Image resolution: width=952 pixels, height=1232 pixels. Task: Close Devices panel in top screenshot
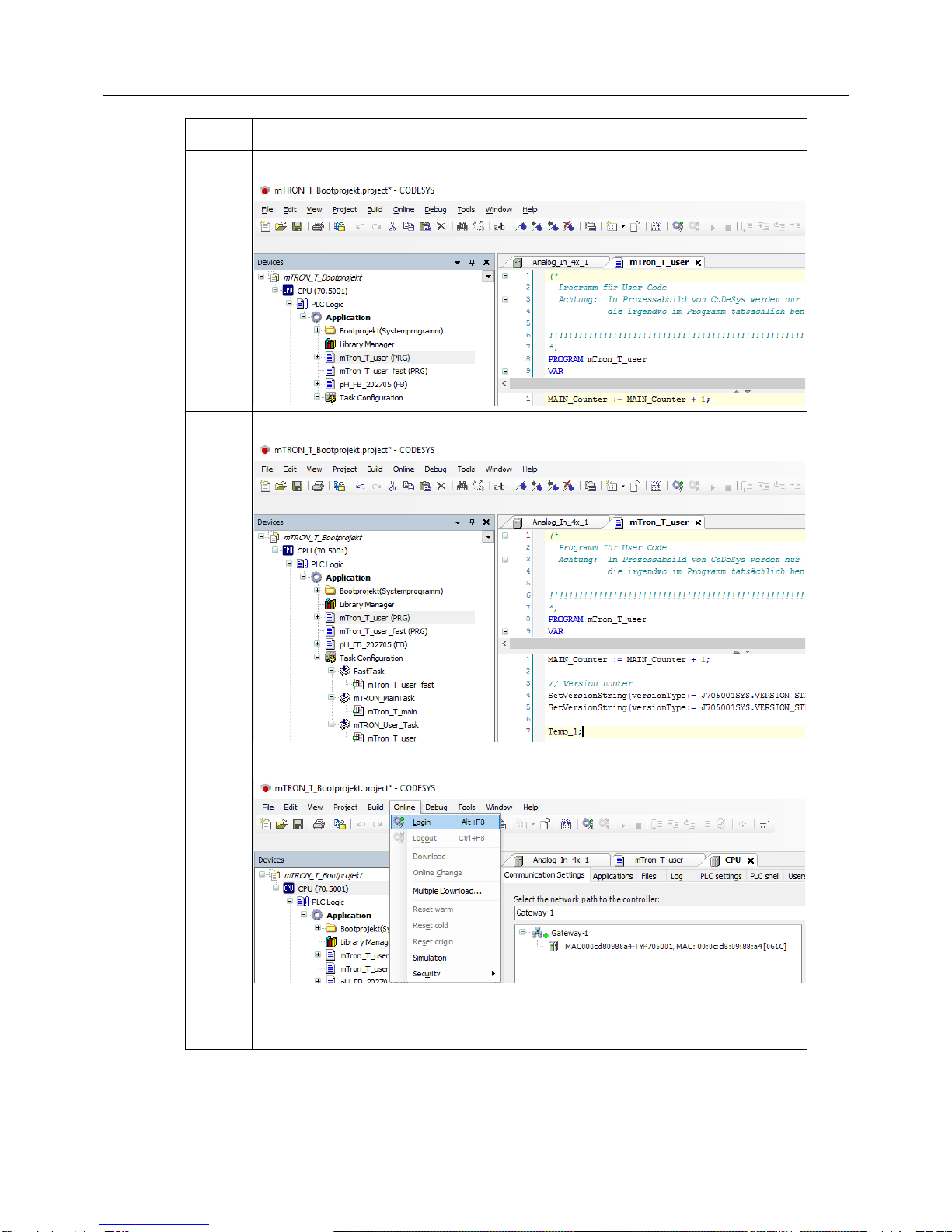click(x=486, y=263)
